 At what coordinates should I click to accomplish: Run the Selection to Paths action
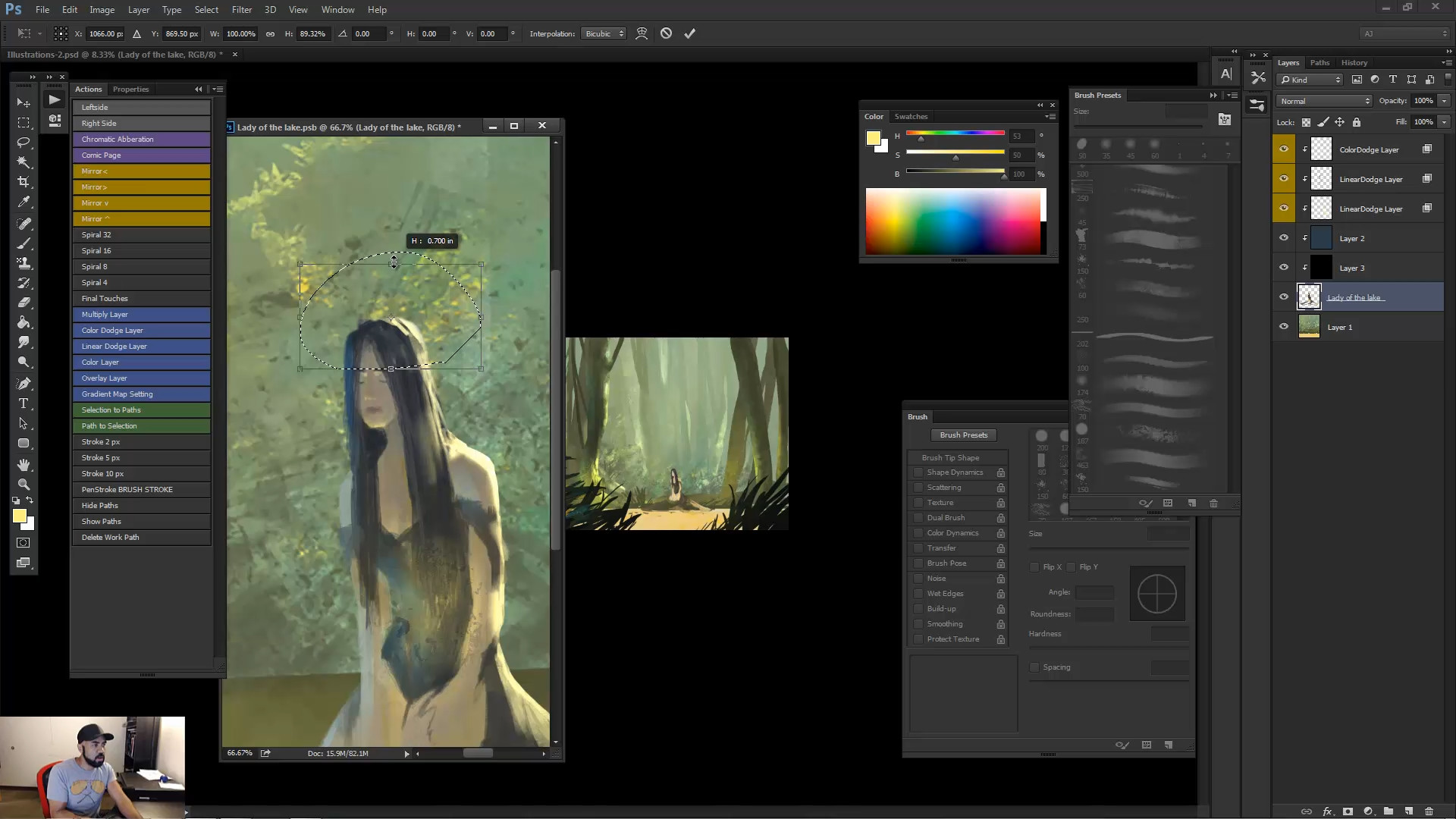(x=142, y=410)
